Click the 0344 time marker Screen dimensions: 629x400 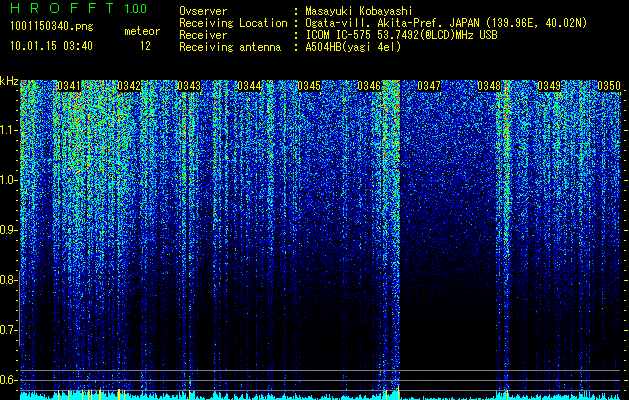click(249, 86)
